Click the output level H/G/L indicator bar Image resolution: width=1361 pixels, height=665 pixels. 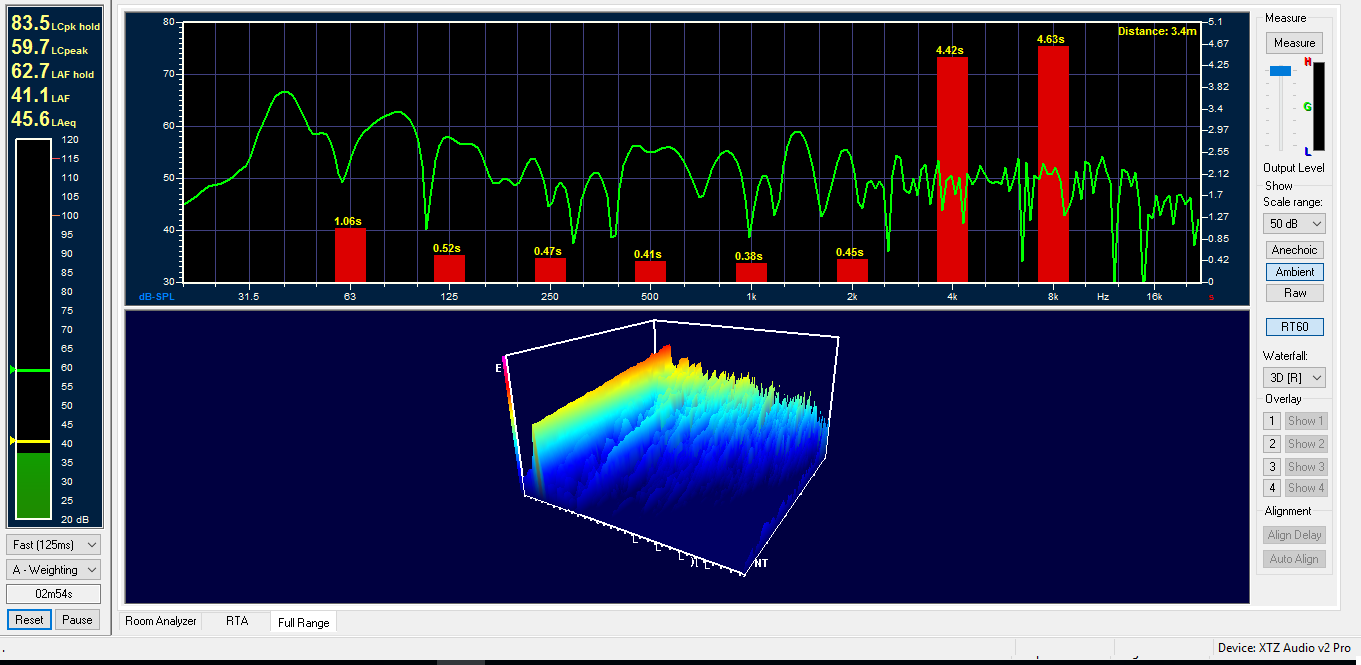(x=1318, y=109)
